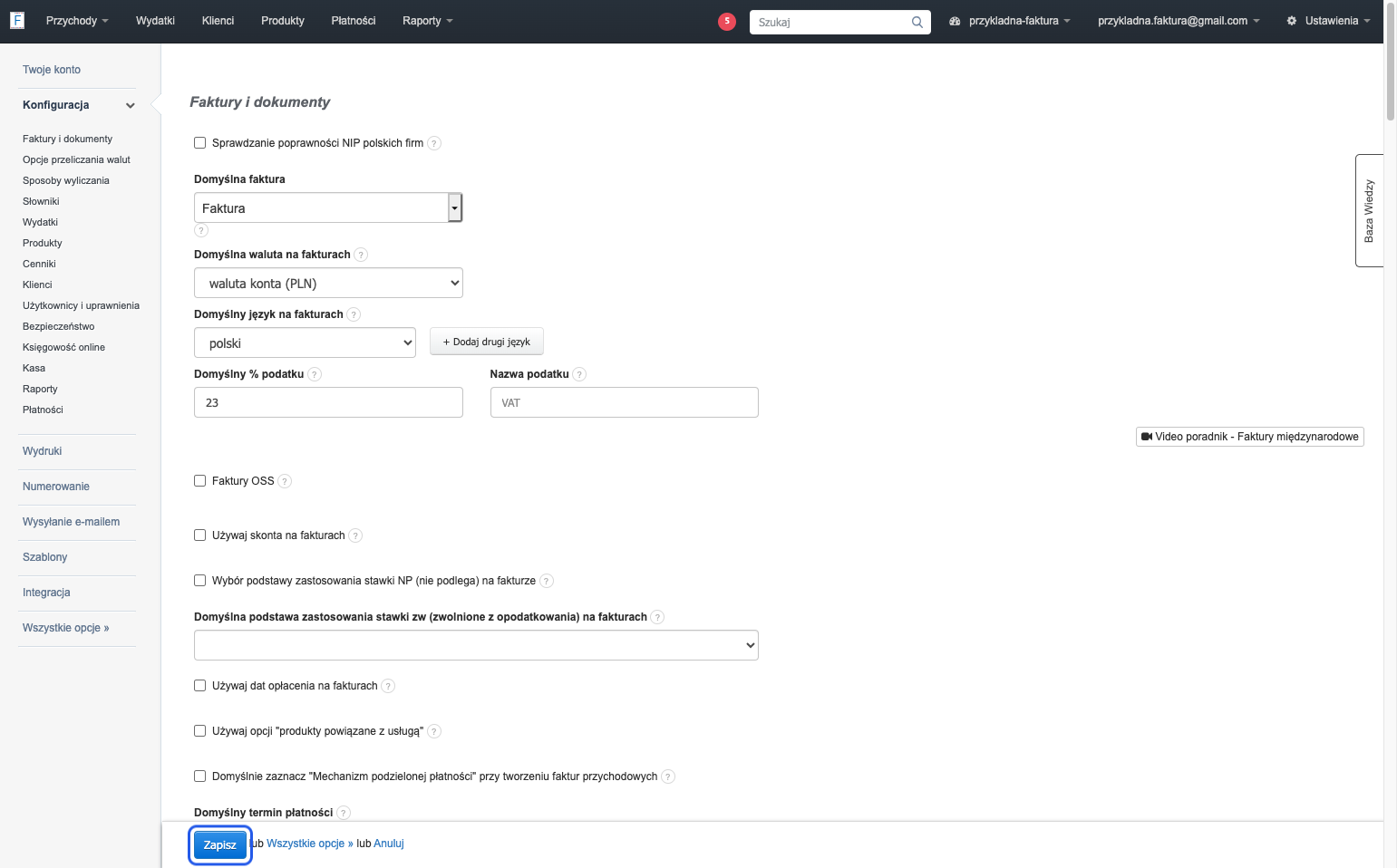Click the app logo icon in the navbar

point(16,20)
